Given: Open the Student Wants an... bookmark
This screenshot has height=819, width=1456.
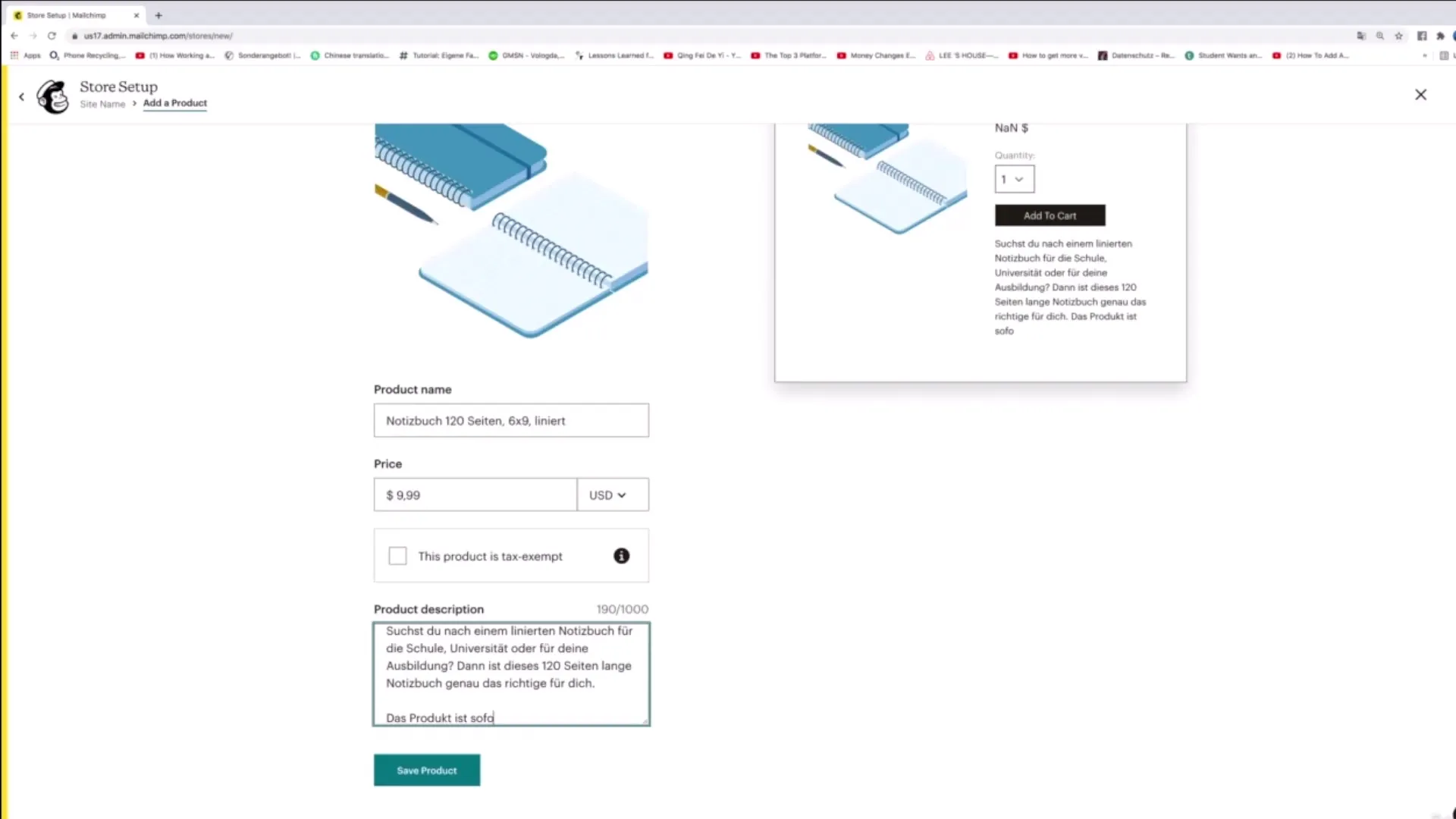Looking at the screenshot, I should [1223, 55].
